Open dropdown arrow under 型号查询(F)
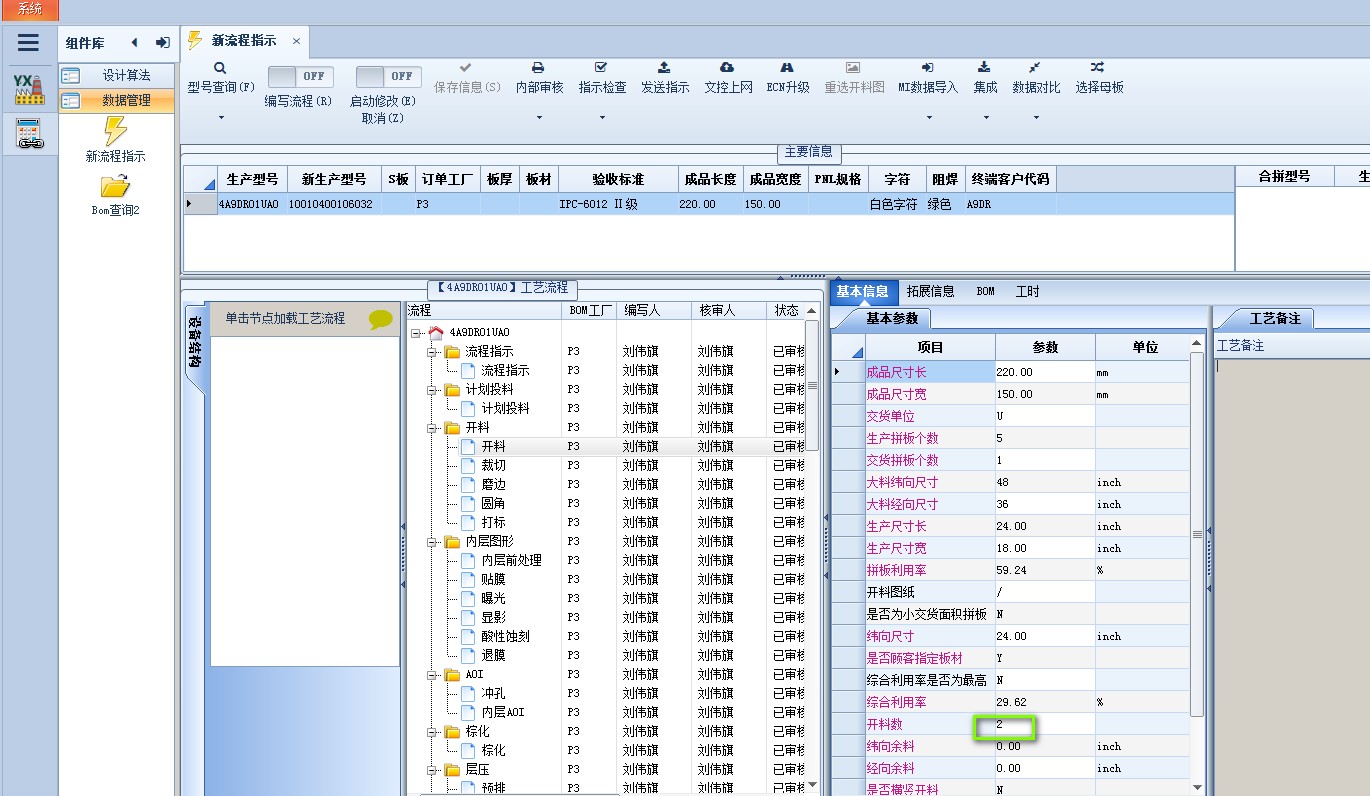 pyautogui.click(x=221, y=118)
